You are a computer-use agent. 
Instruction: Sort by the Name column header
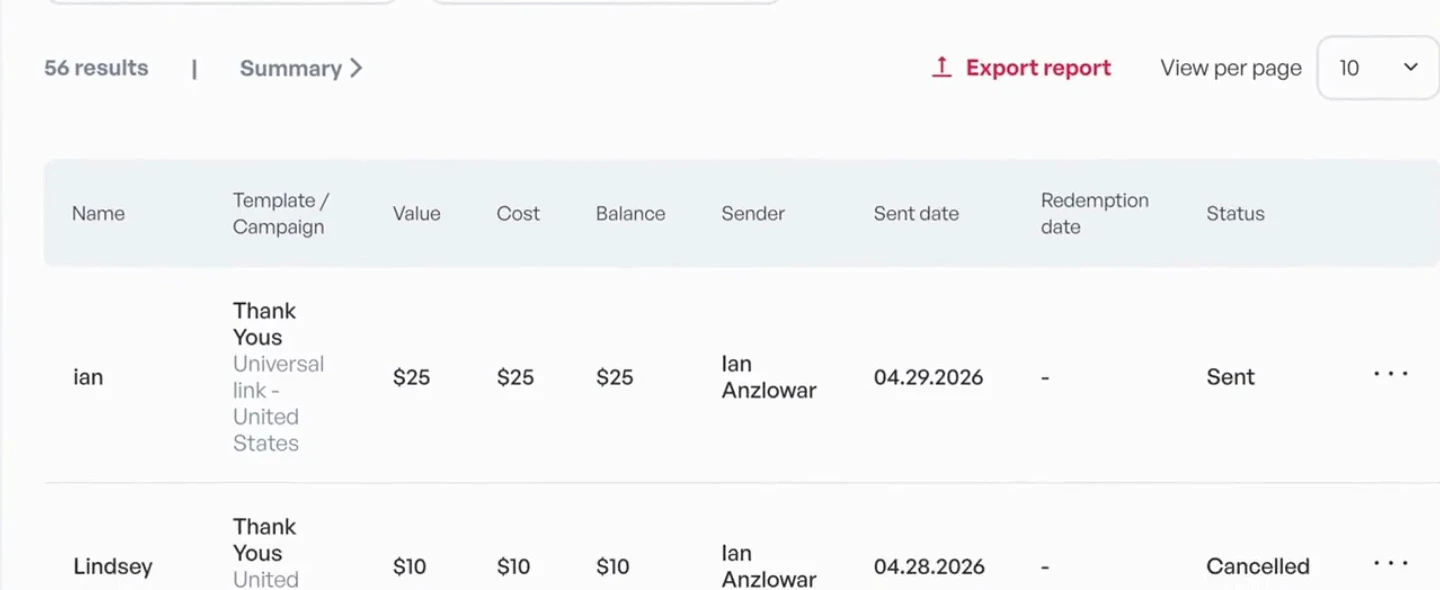coord(98,213)
